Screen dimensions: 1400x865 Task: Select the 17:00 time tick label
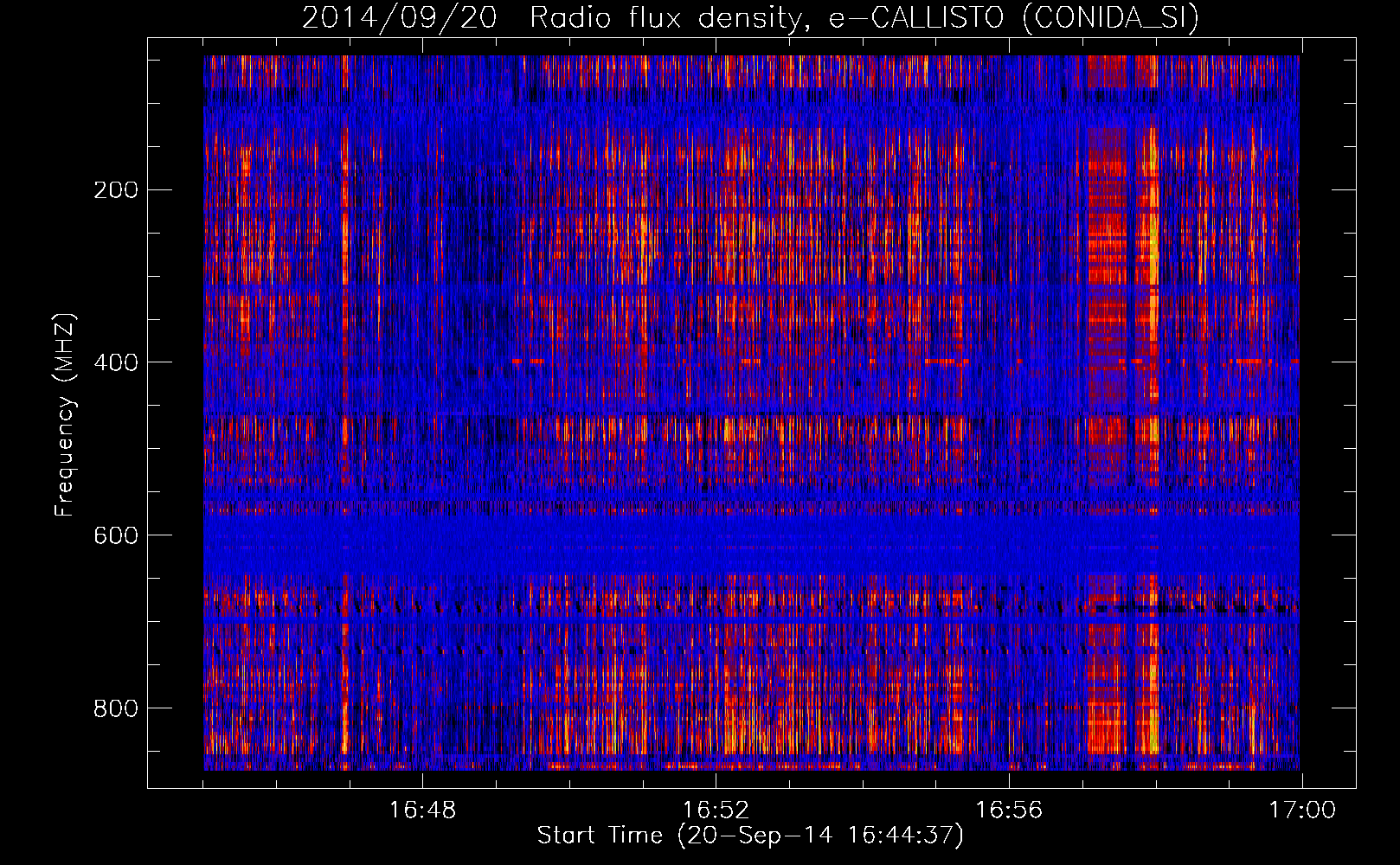pyautogui.click(x=1302, y=811)
